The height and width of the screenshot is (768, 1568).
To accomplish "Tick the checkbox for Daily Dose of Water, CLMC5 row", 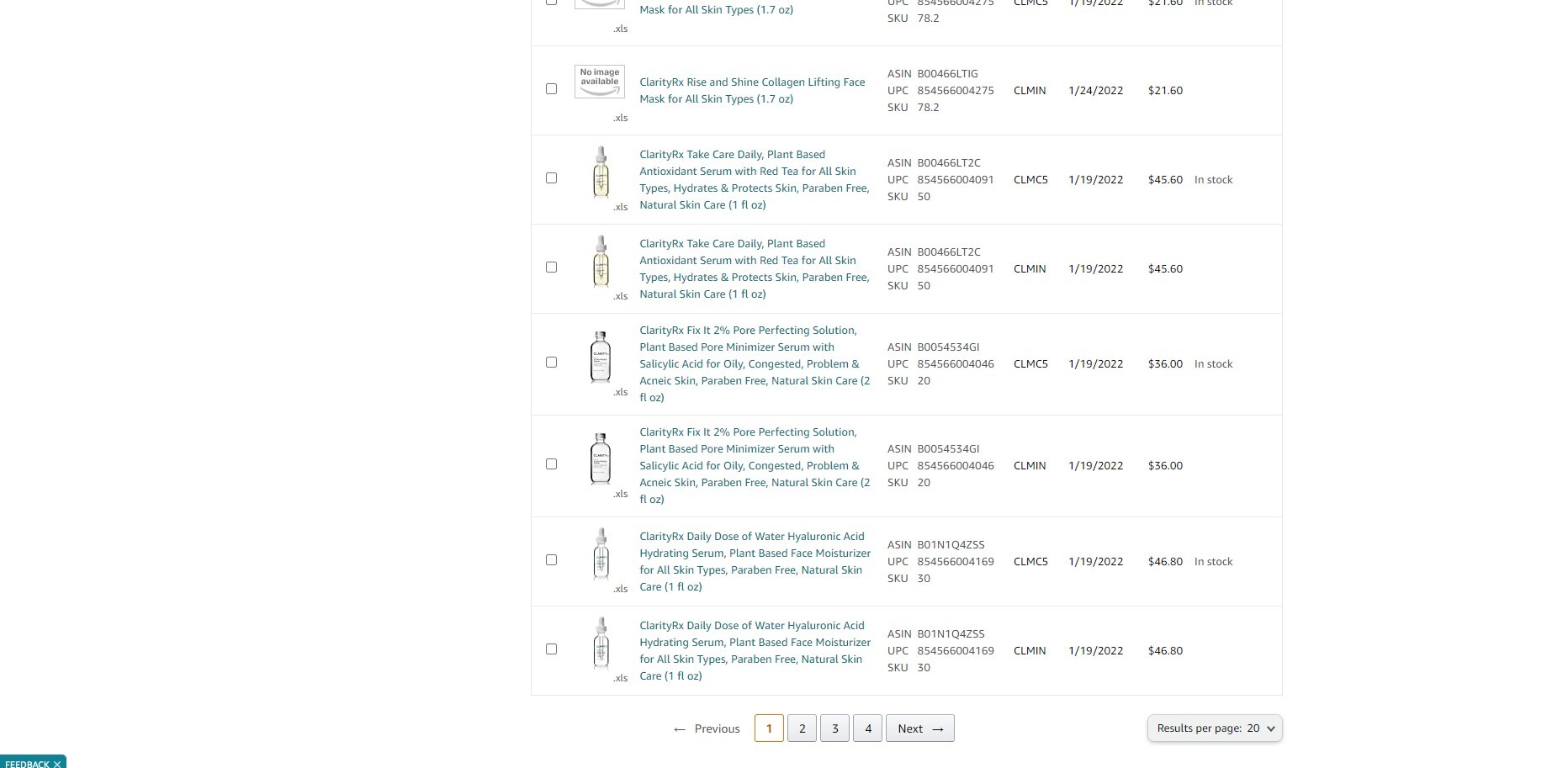I will (x=551, y=559).
